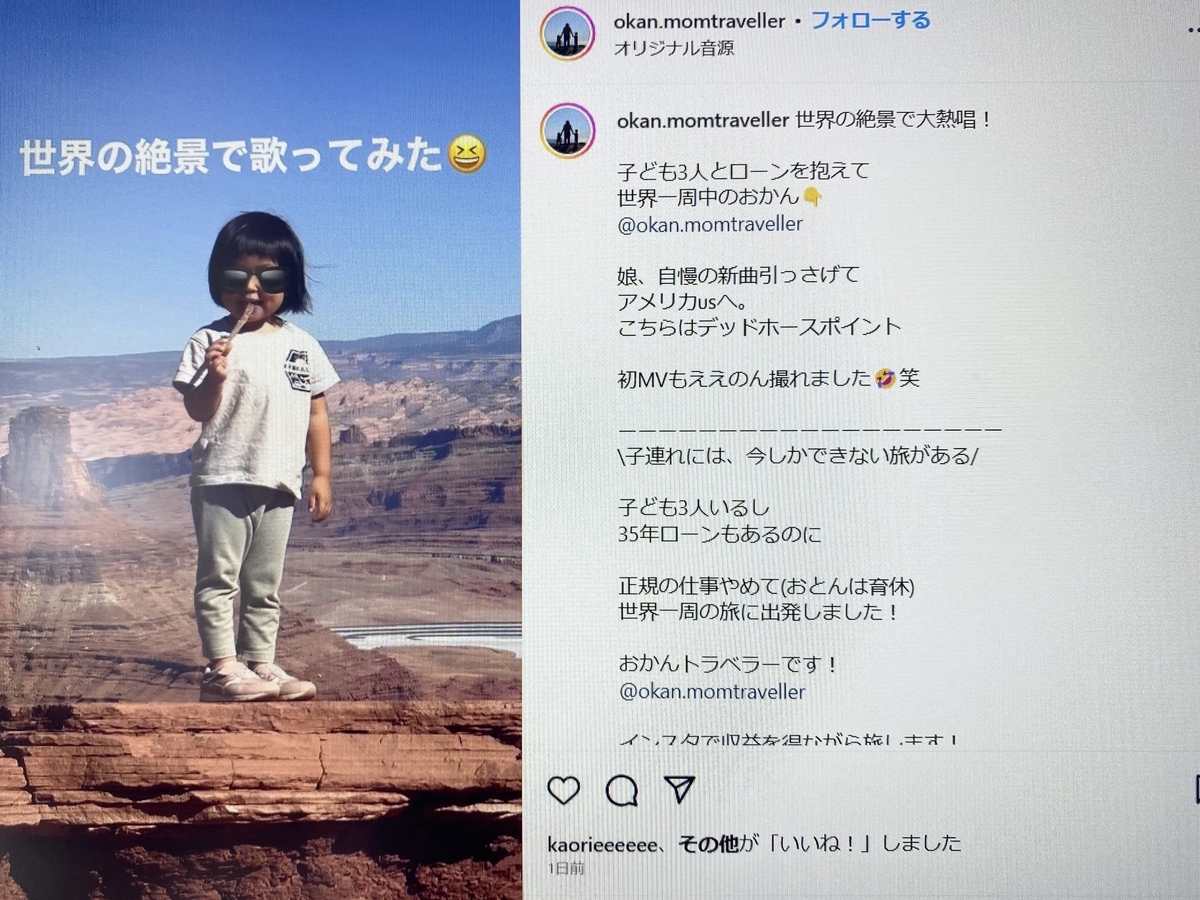Click the caption headline 世界の絶景で大熱唱！
The image size is (1200, 900).
894,120
